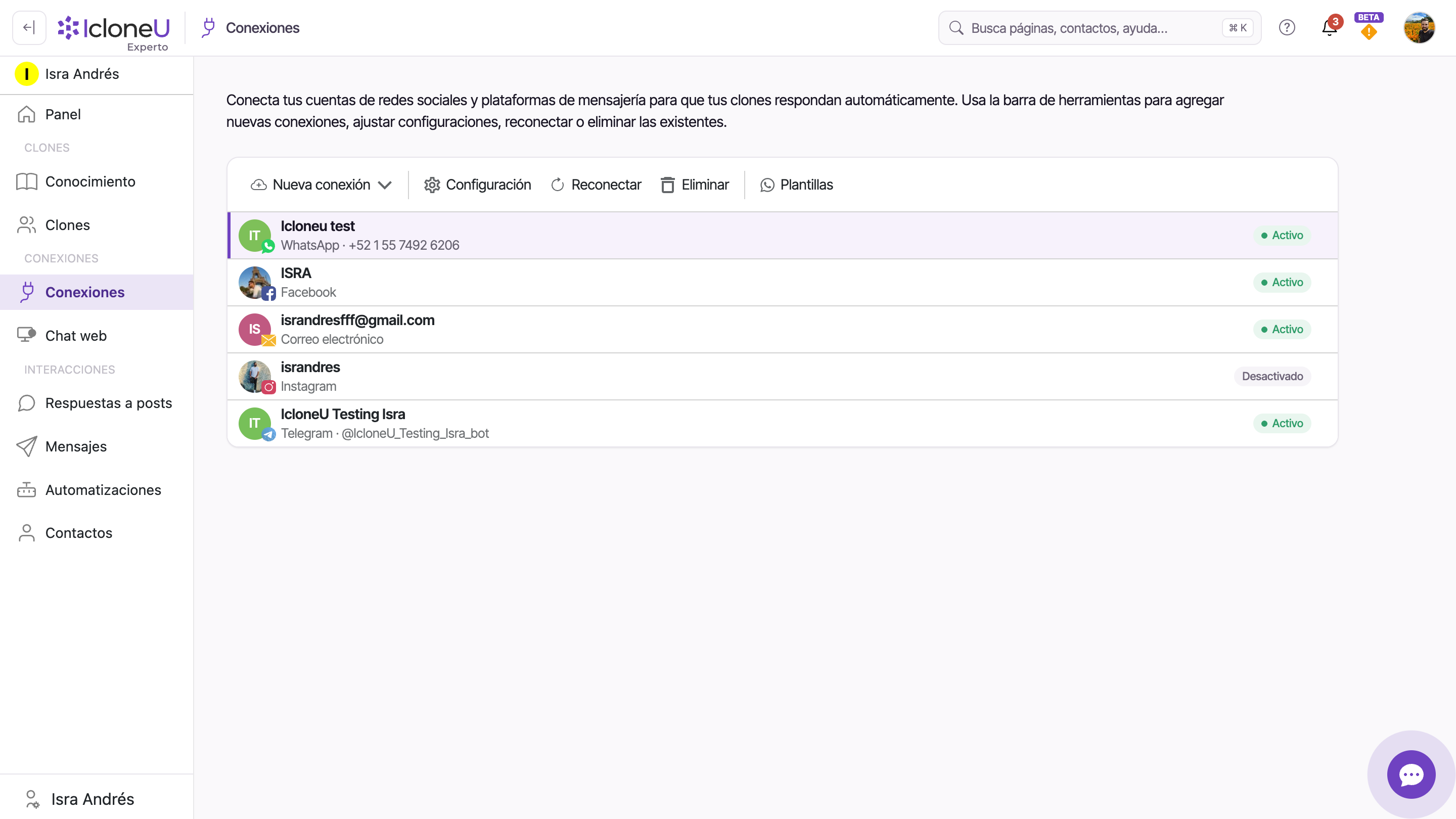Image resolution: width=1456 pixels, height=819 pixels.
Task: Click the Panel house icon
Action: (27, 114)
